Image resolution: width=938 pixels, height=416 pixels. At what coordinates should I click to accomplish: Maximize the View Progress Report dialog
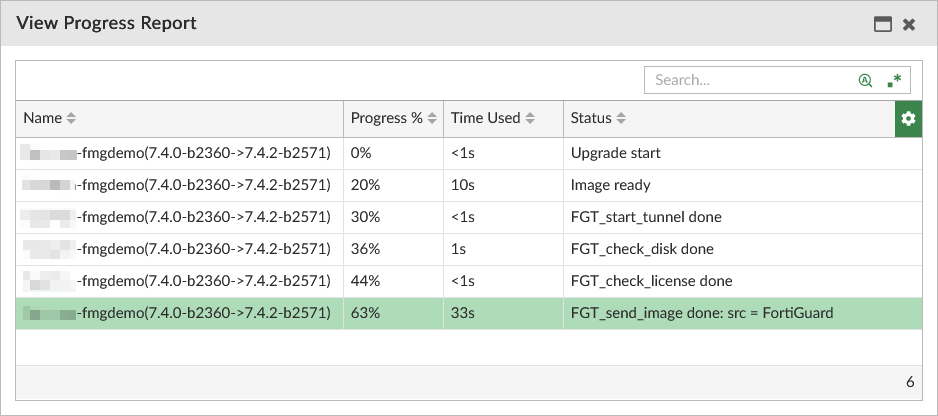tap(883, 24)
